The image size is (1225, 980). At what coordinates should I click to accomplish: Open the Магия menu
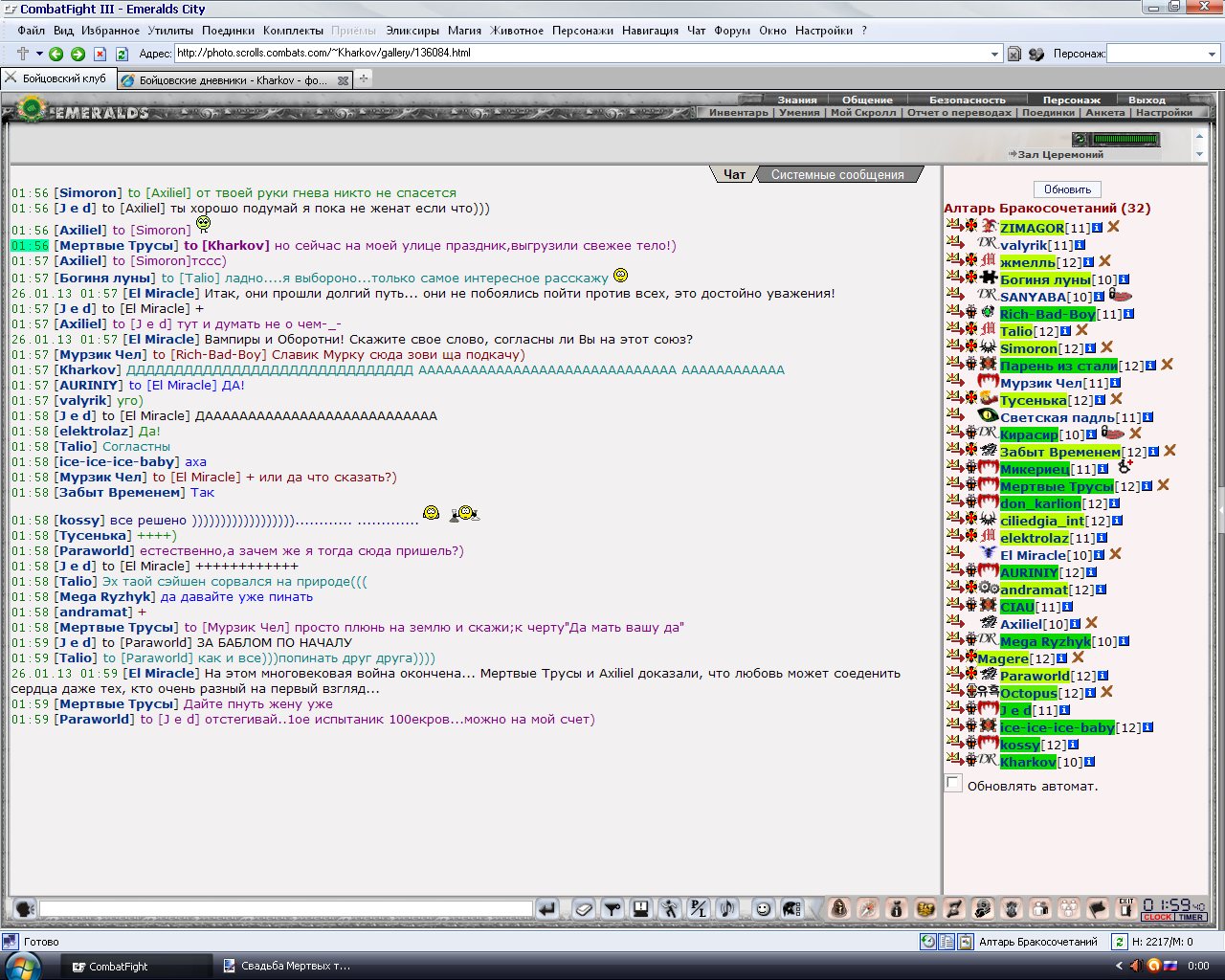point(464,31)
